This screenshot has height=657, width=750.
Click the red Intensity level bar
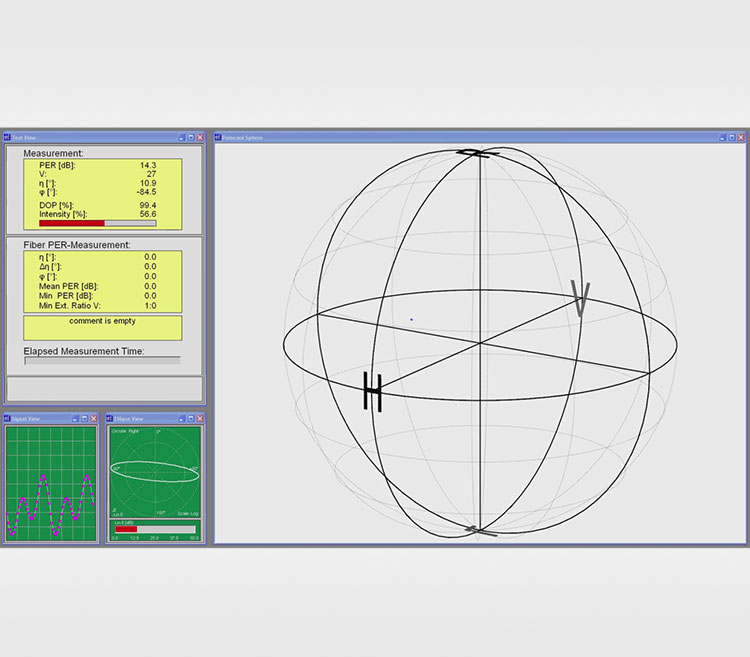coord(71,223)
